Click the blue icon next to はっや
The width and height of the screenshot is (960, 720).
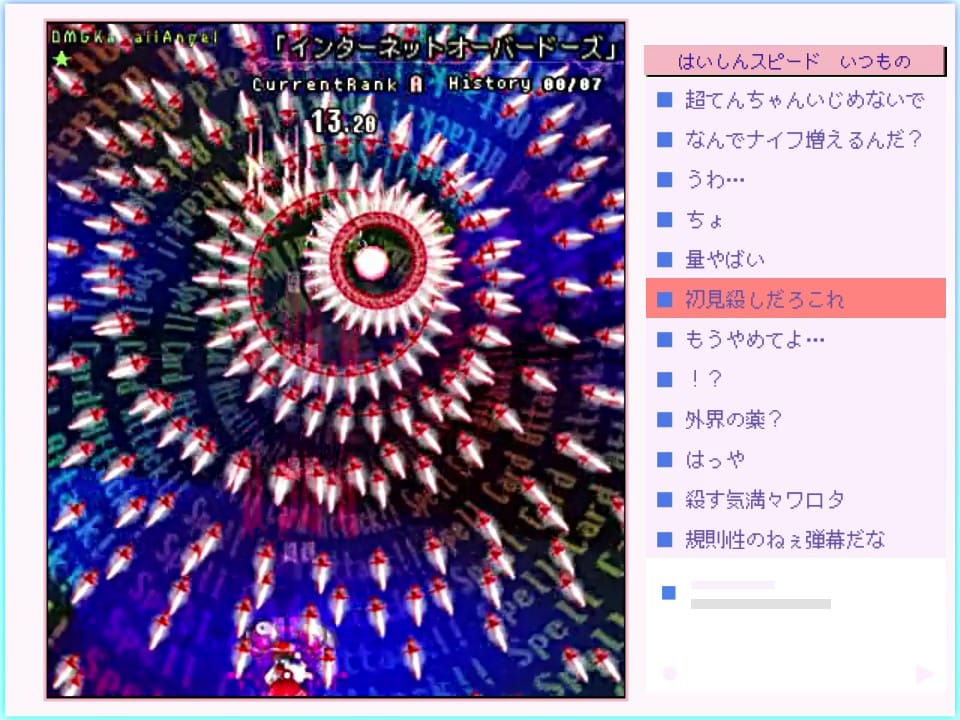pos(665,460)
